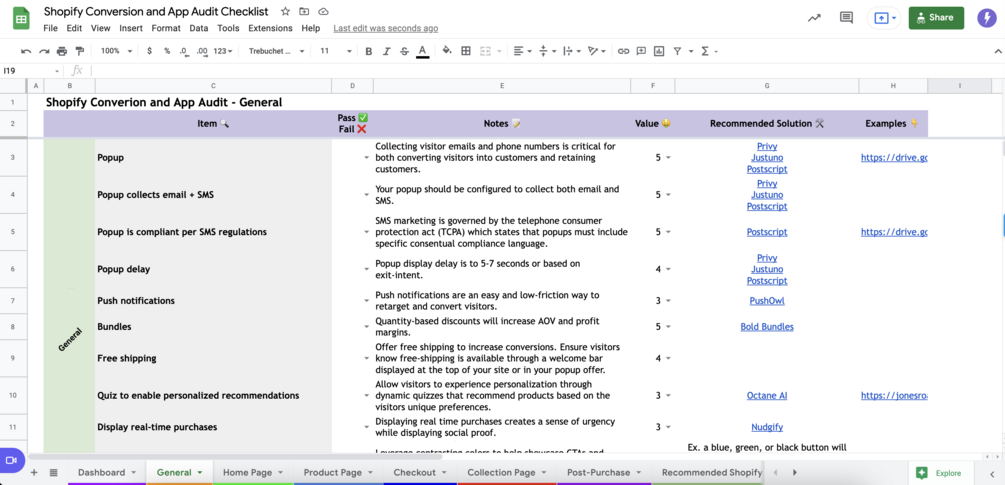Image resolution: width=1005 pixels, height=485 pixels.
Task: Open Value dropdown for Push notifications row
Action: pos(669,301)
